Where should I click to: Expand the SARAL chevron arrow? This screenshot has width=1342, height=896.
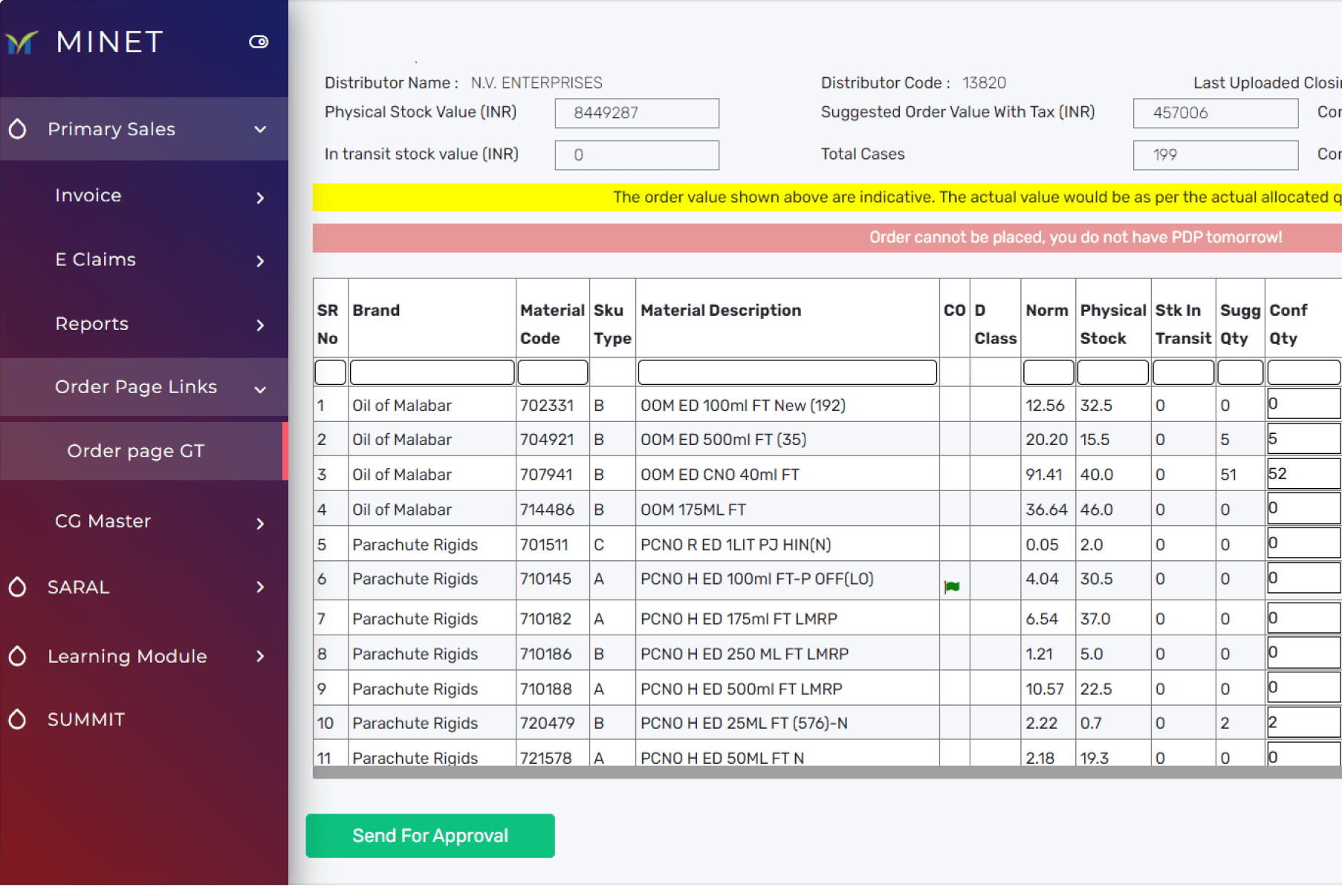pos(260,587)
